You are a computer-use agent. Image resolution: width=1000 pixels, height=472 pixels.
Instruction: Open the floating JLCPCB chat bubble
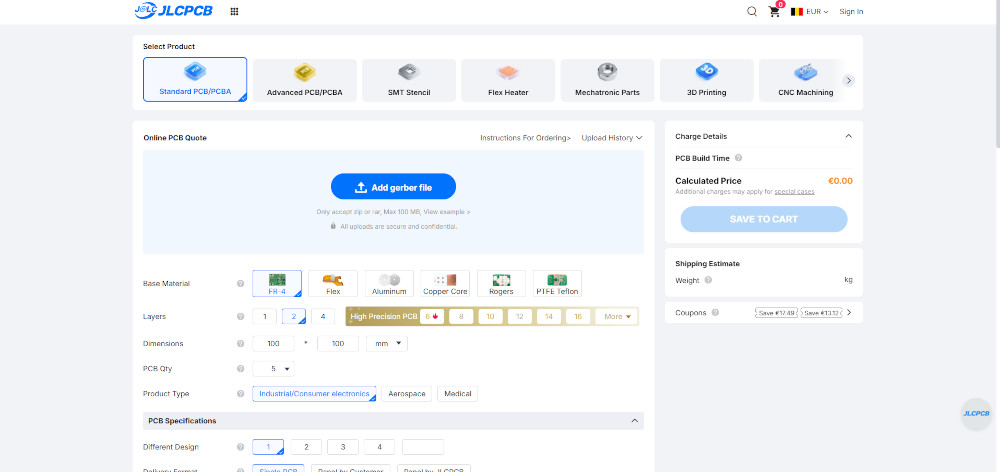coord(976,414)
